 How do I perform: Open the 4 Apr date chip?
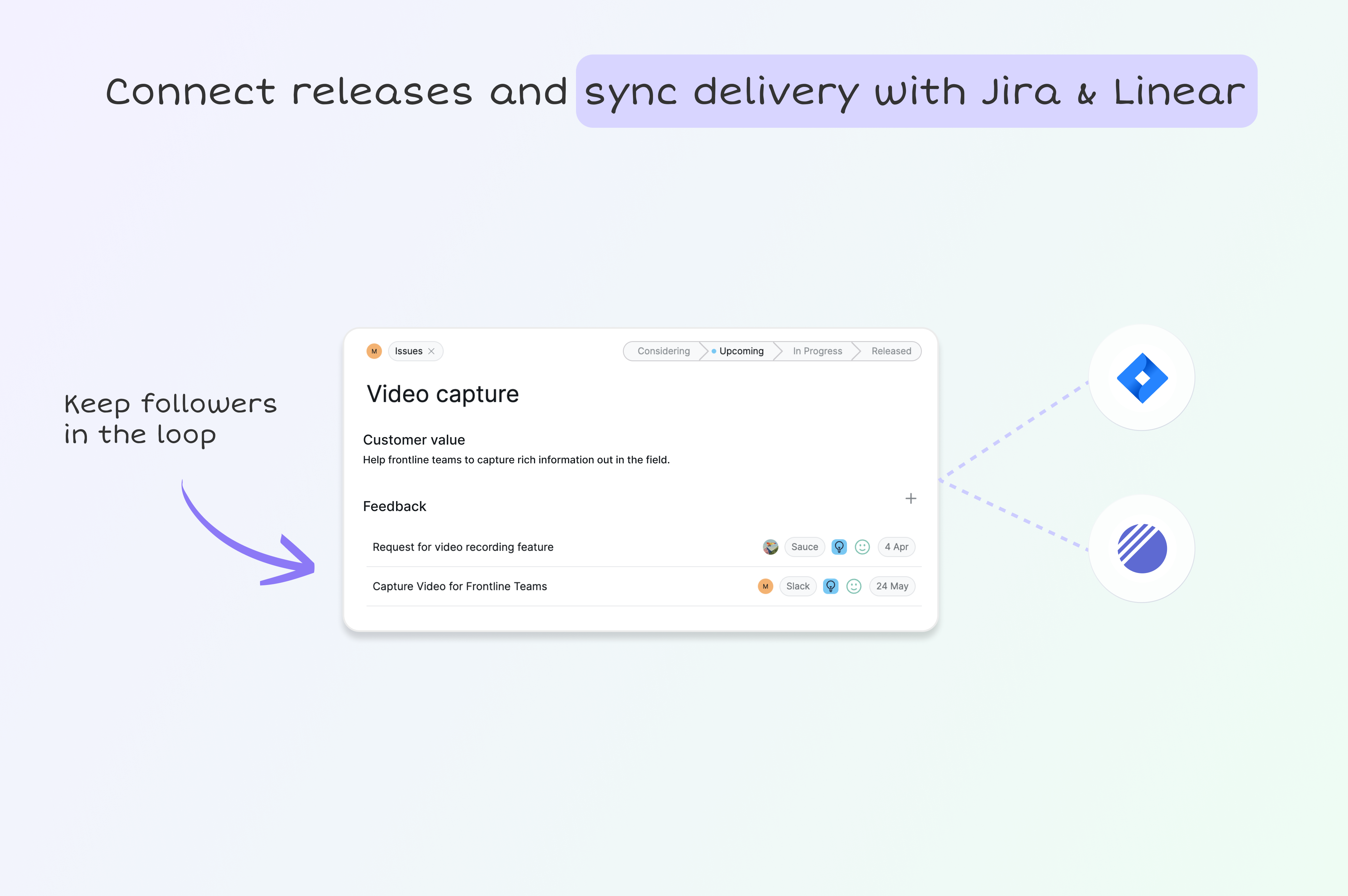click(x=896, y=547)
